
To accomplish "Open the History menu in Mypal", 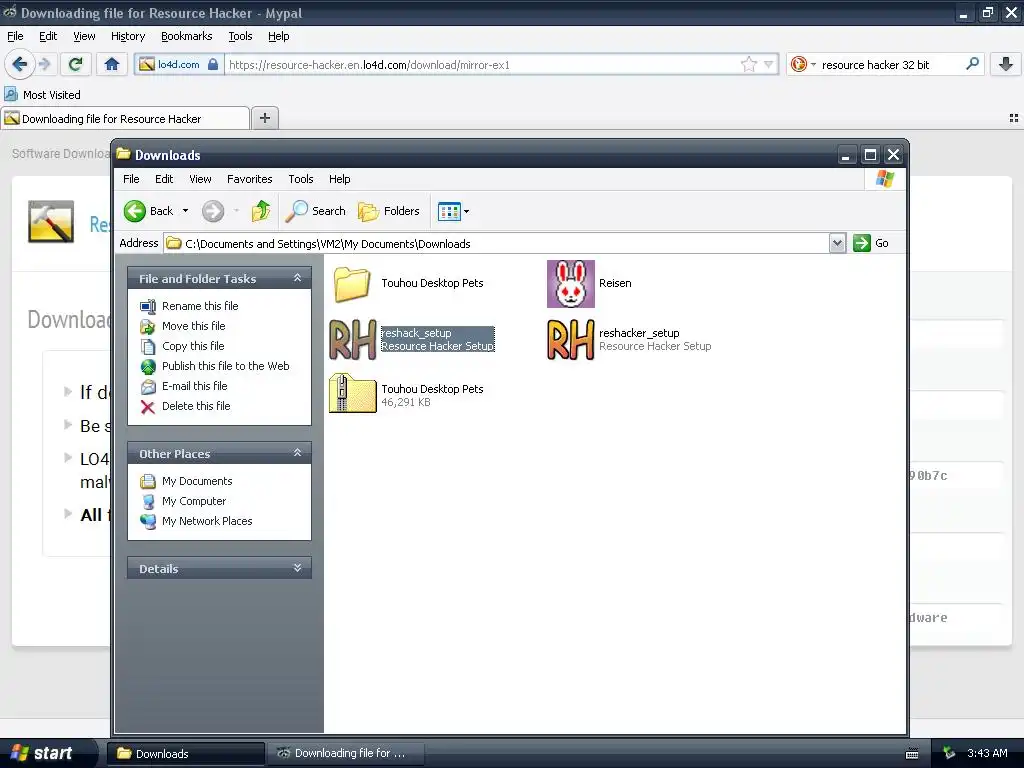I will pos(128,36).
